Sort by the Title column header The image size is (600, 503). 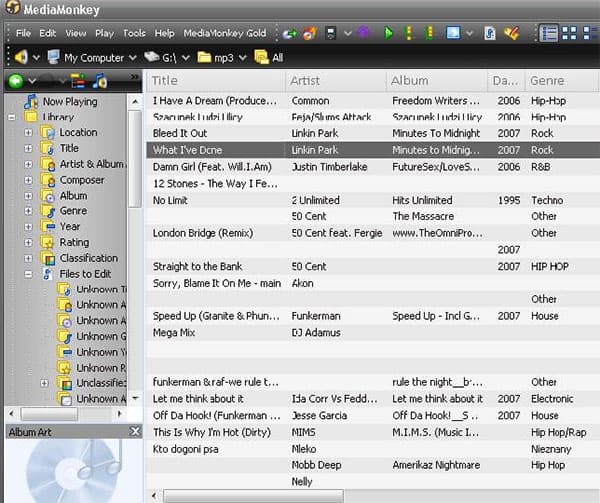[x=215, y=81]
